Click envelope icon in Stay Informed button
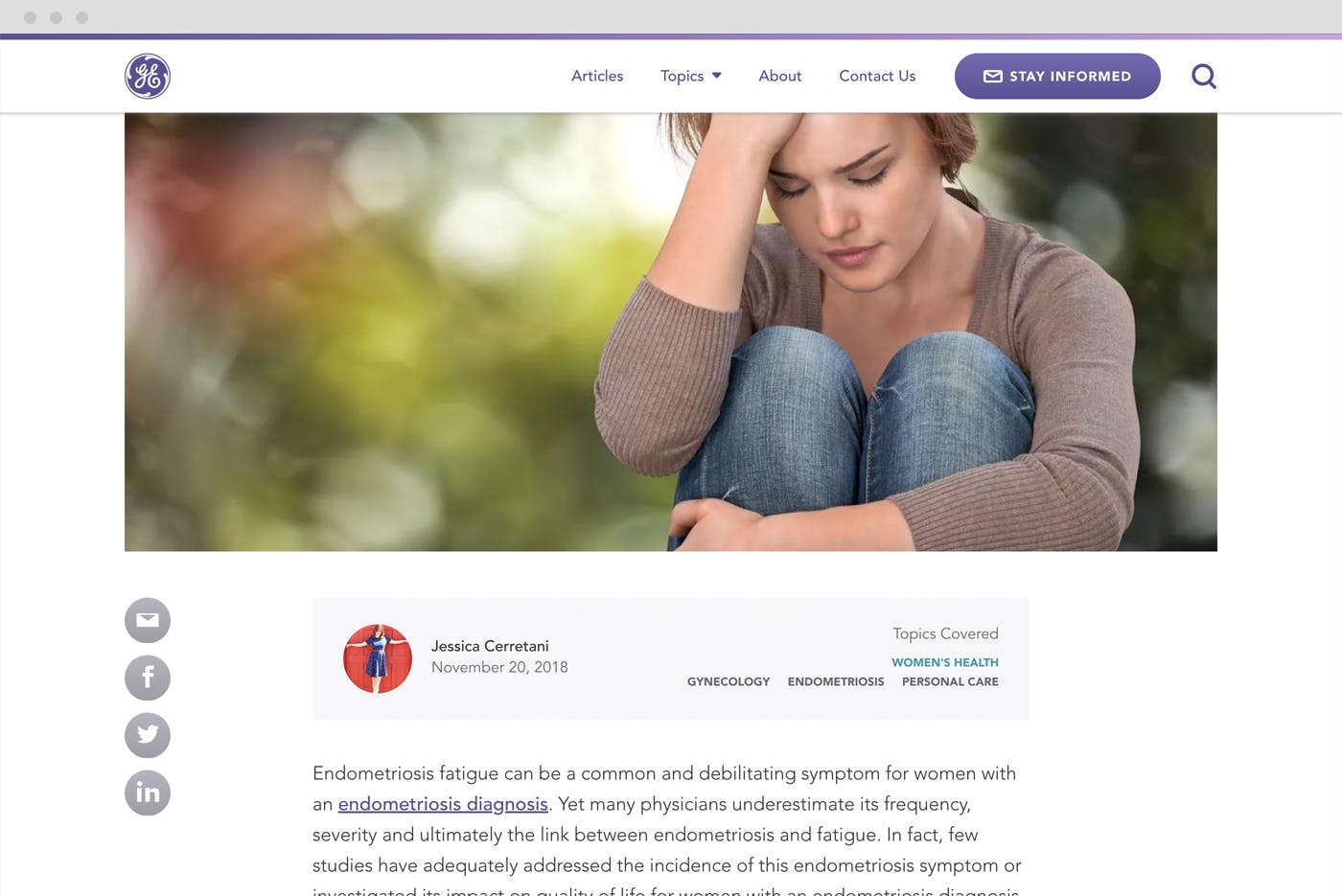Viewport: 1342px width, 896px height. (993, 77)
